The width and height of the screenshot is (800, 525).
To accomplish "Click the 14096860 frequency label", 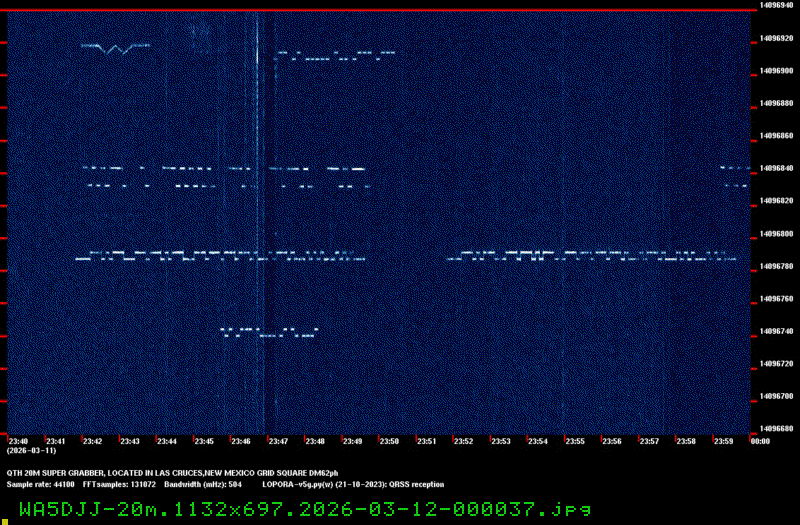I will [x=777, y=136].
